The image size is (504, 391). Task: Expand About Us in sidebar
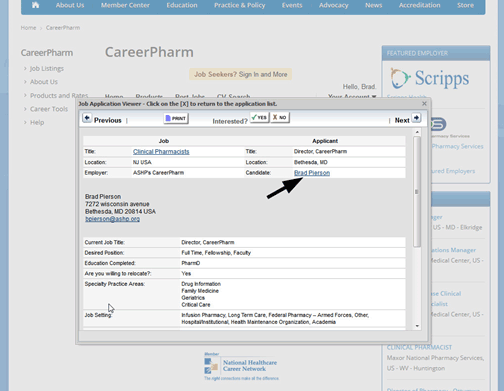[44, 82]
